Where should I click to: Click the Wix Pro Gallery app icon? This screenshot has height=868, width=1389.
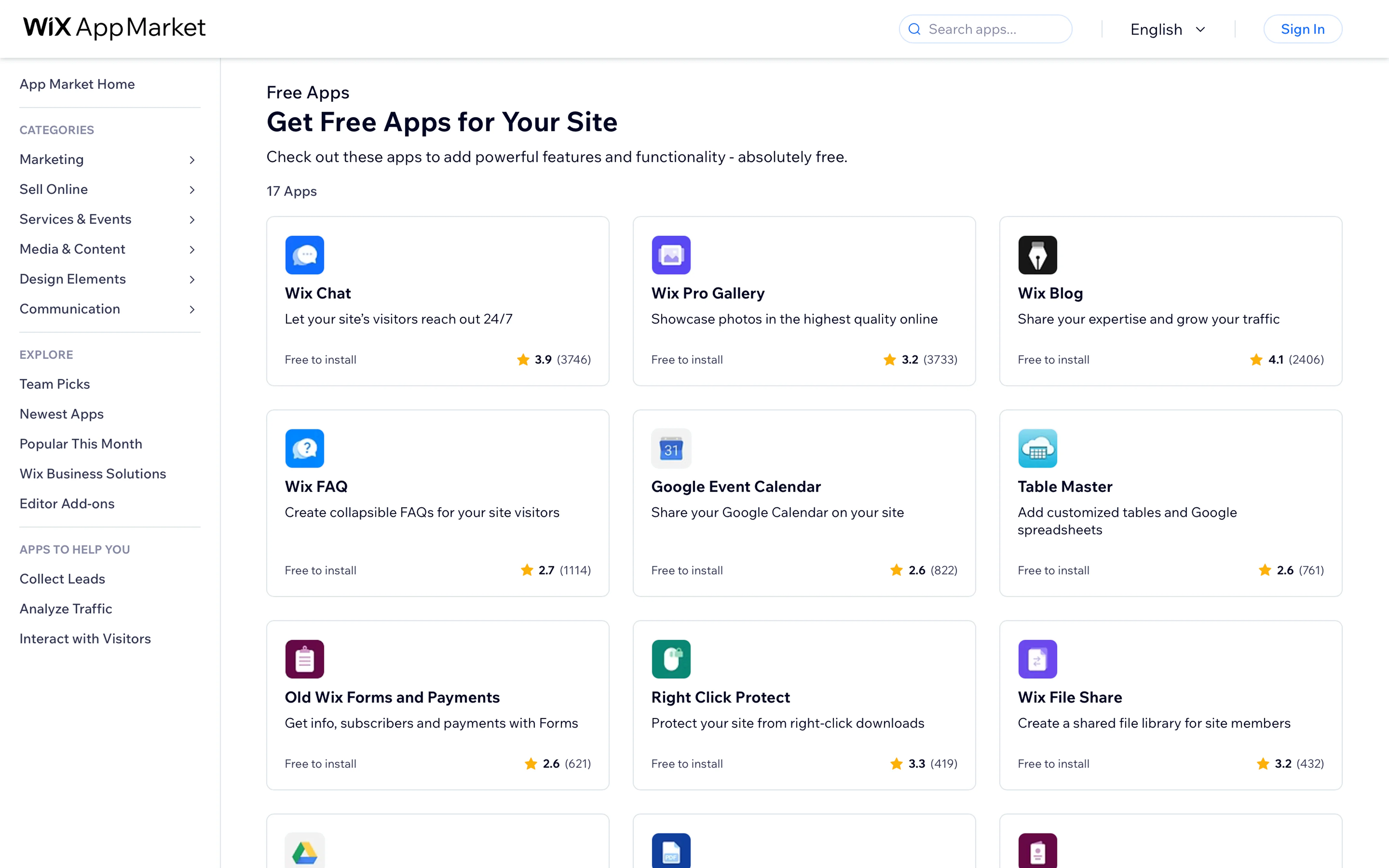point(671,255)
